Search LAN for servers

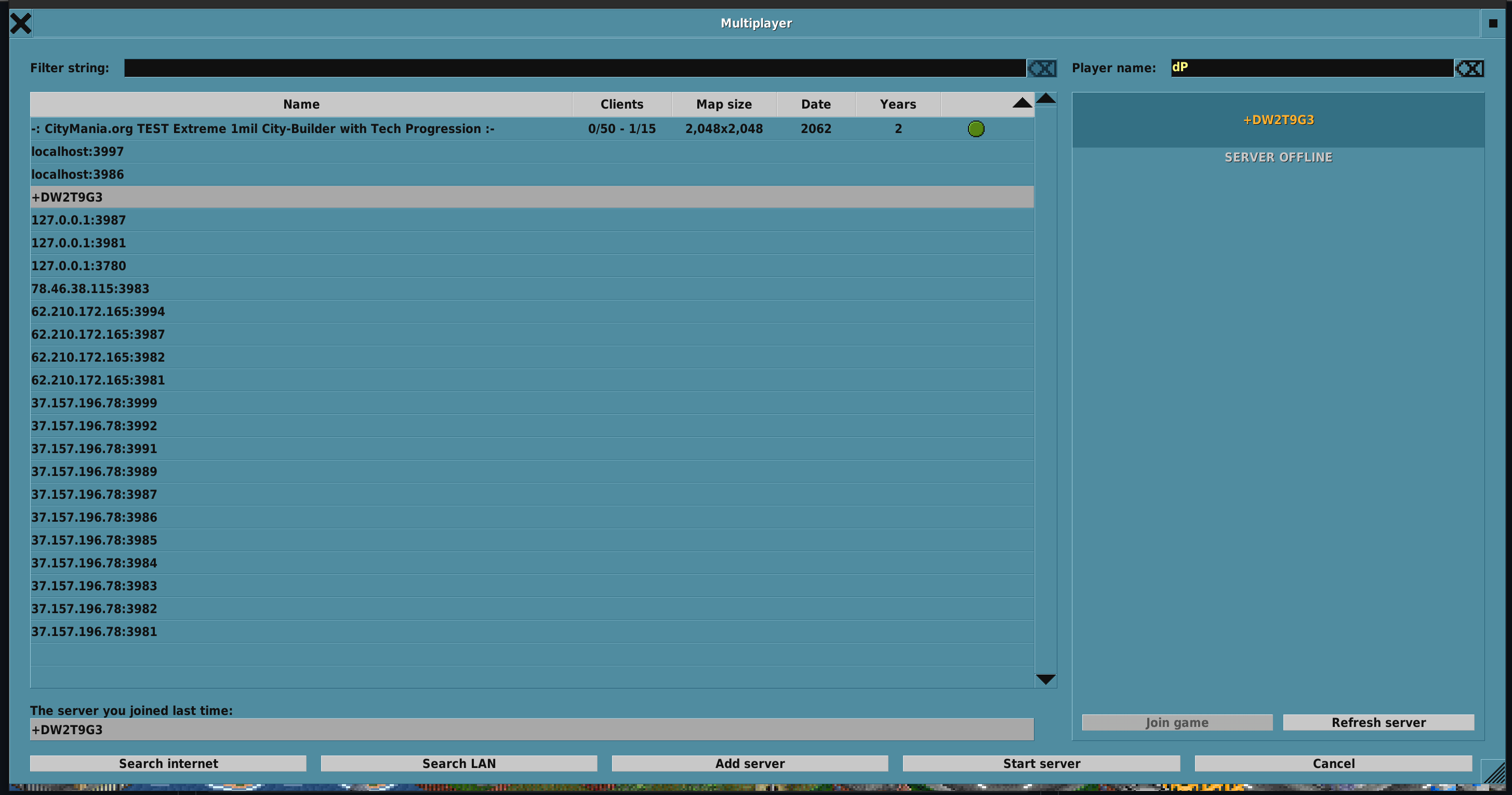pyautogui.click(x=459, y=763)
